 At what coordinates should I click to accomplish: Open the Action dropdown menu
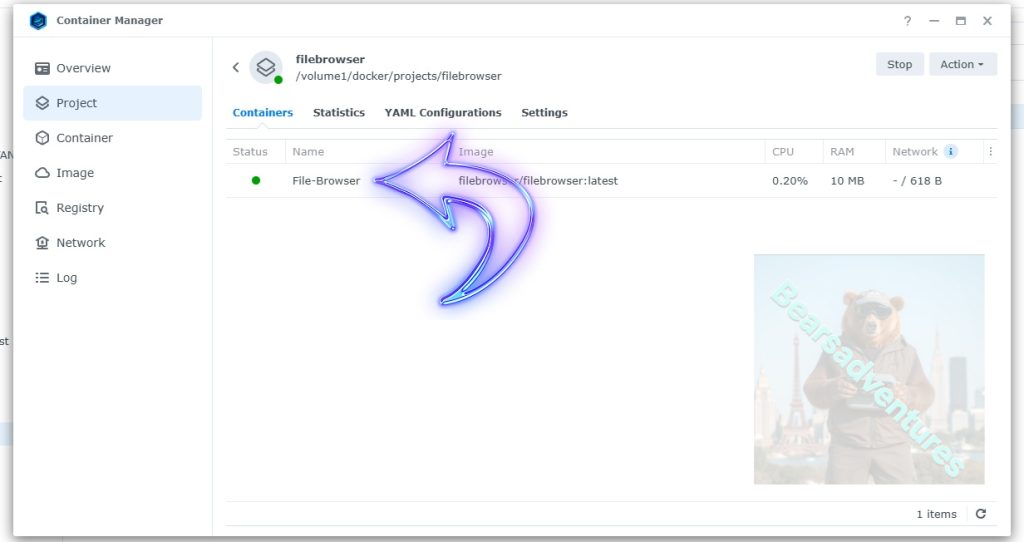962,65
